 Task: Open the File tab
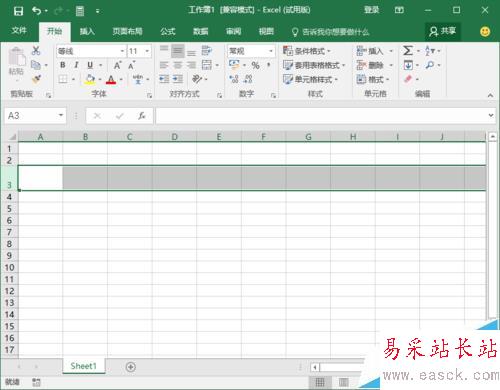click(19, 31)
